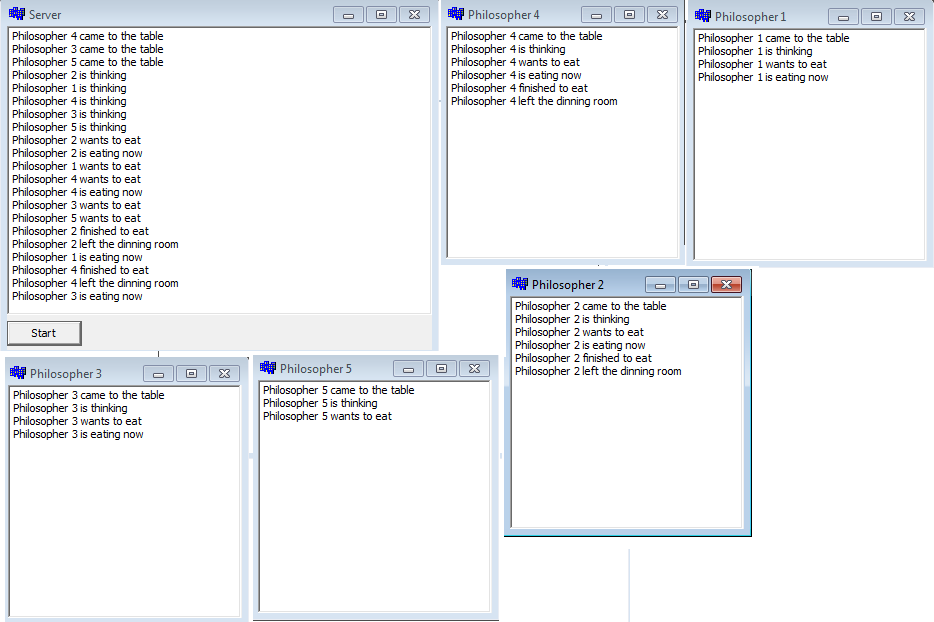Maximize the Philosopher 5 window
The height and width of the screenshot is (622, 934).
442,369
